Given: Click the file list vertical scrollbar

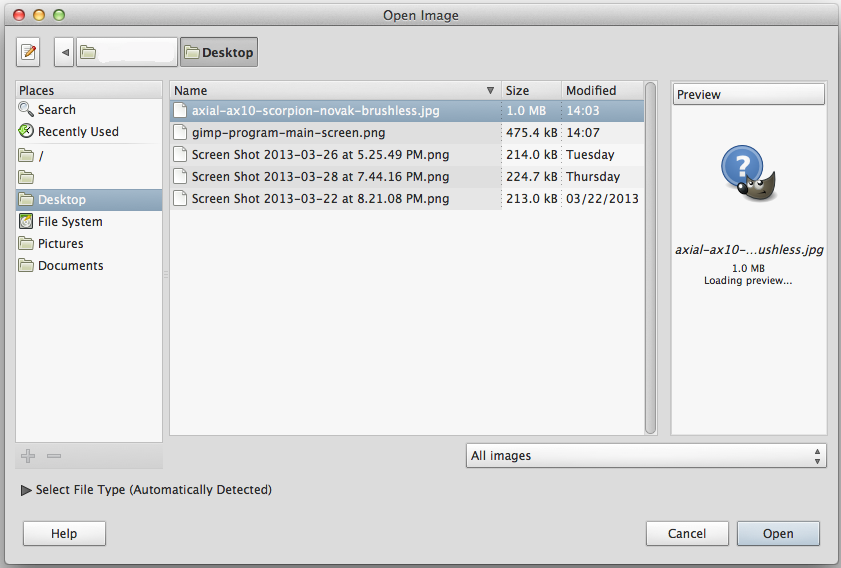Looking at the screenshot, I should pyautogui.click(x=650, y=258).
